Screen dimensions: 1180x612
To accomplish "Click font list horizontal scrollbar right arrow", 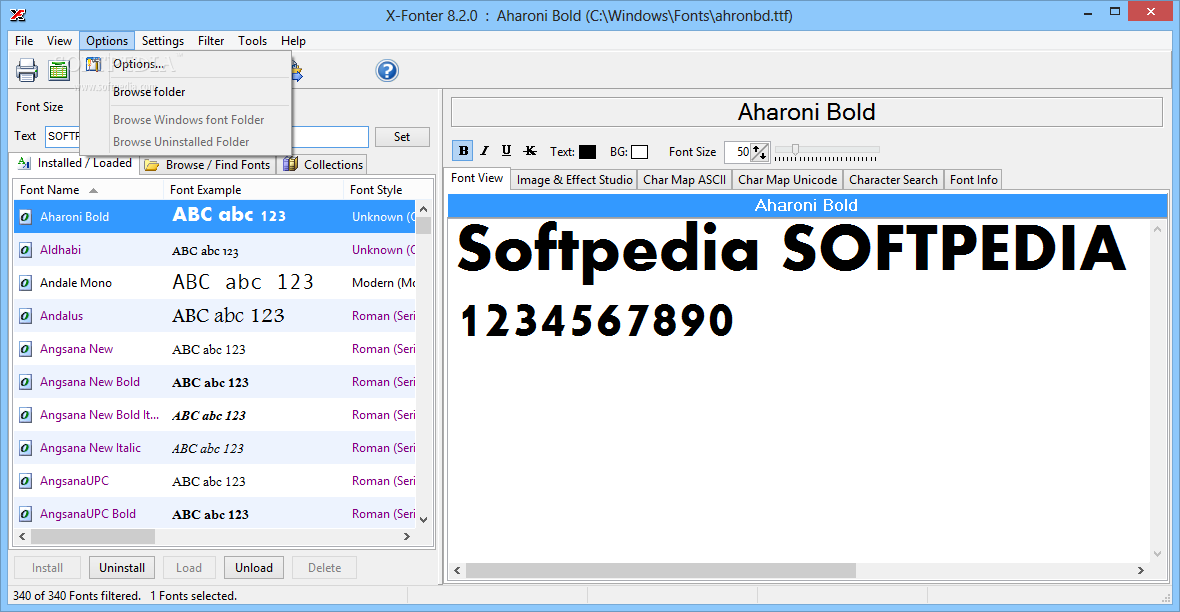I will (407, 537).
